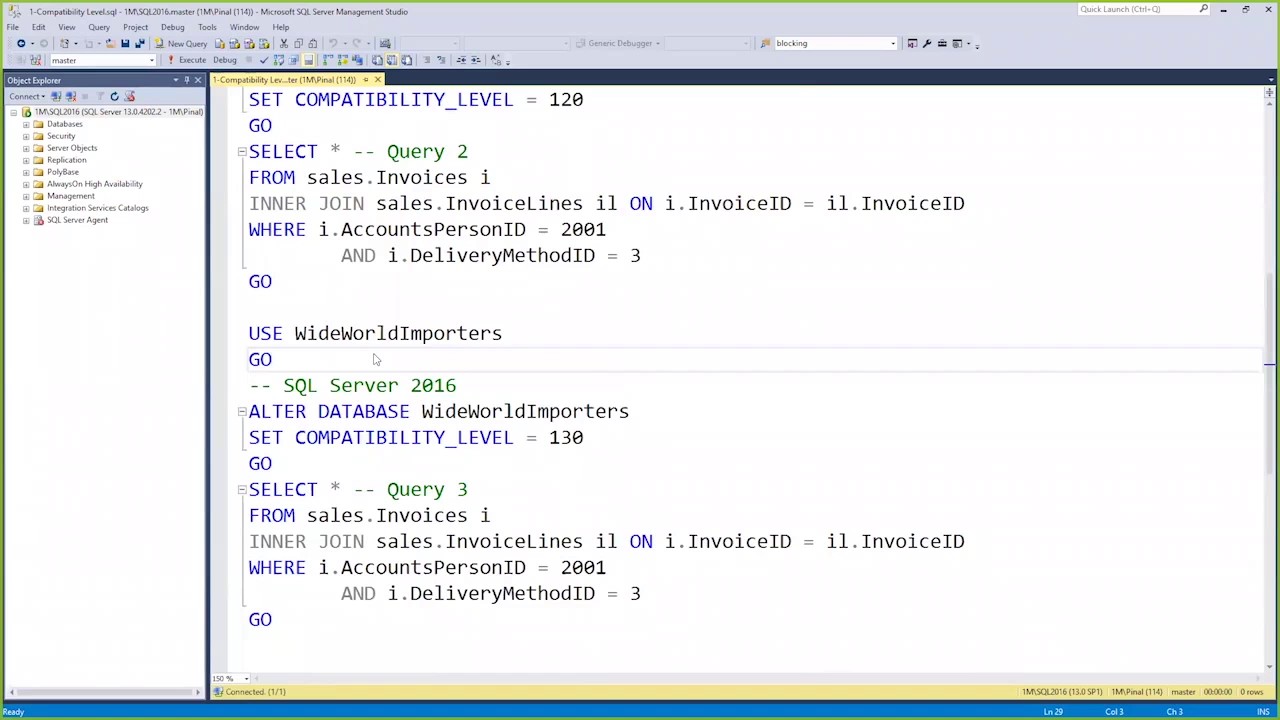Toggle Results to Text icon

(377, 60)
